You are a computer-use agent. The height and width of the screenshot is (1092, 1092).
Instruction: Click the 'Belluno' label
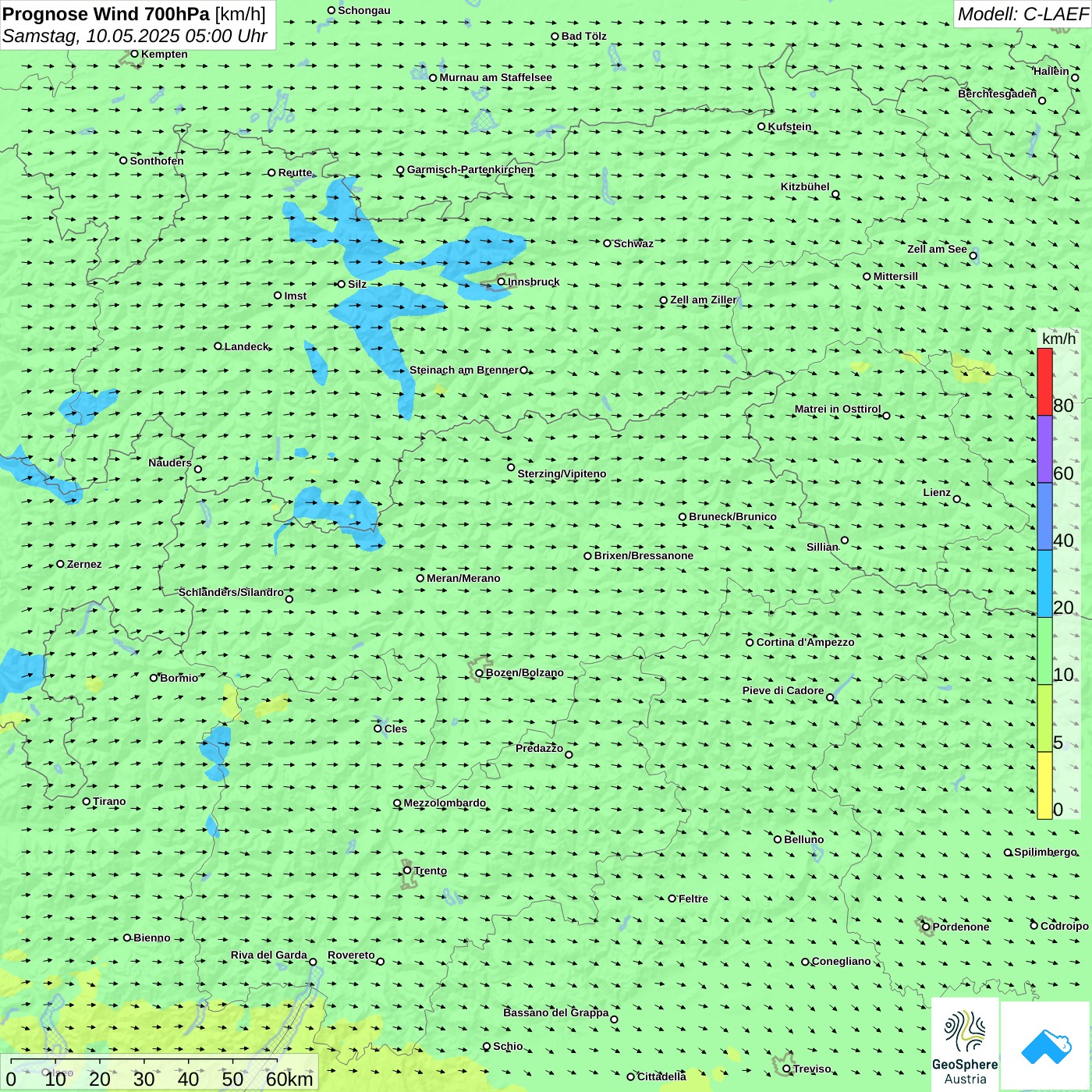(x=803, y=839)
